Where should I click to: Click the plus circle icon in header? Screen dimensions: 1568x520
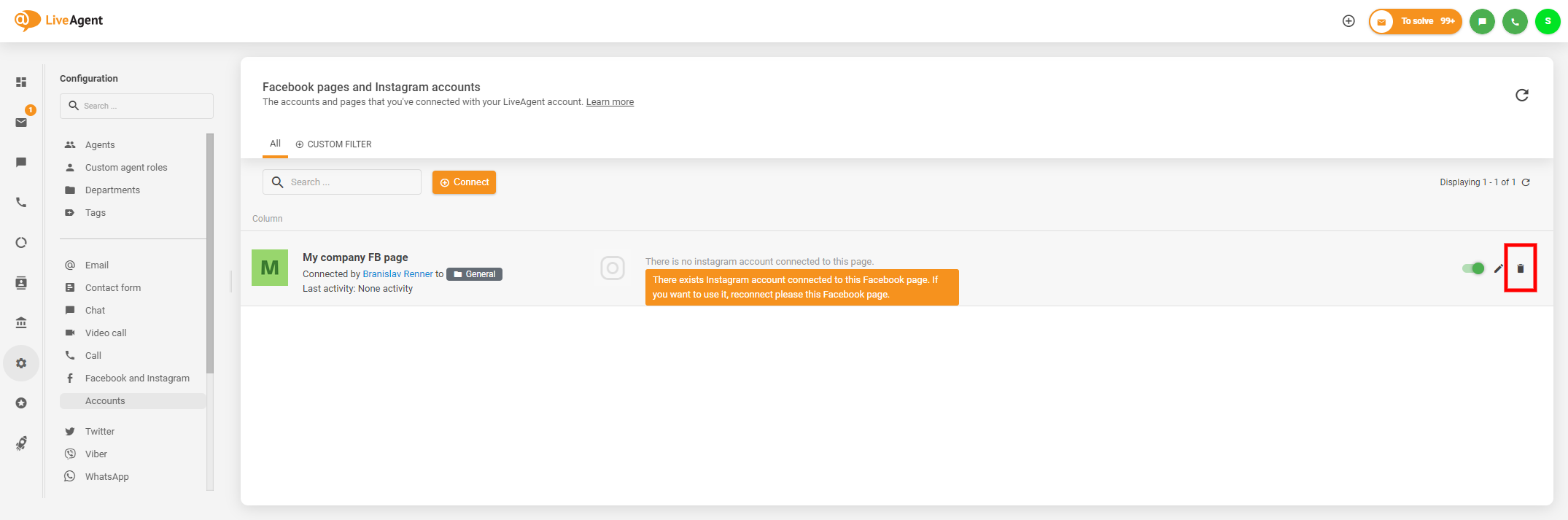point(1348,21)
